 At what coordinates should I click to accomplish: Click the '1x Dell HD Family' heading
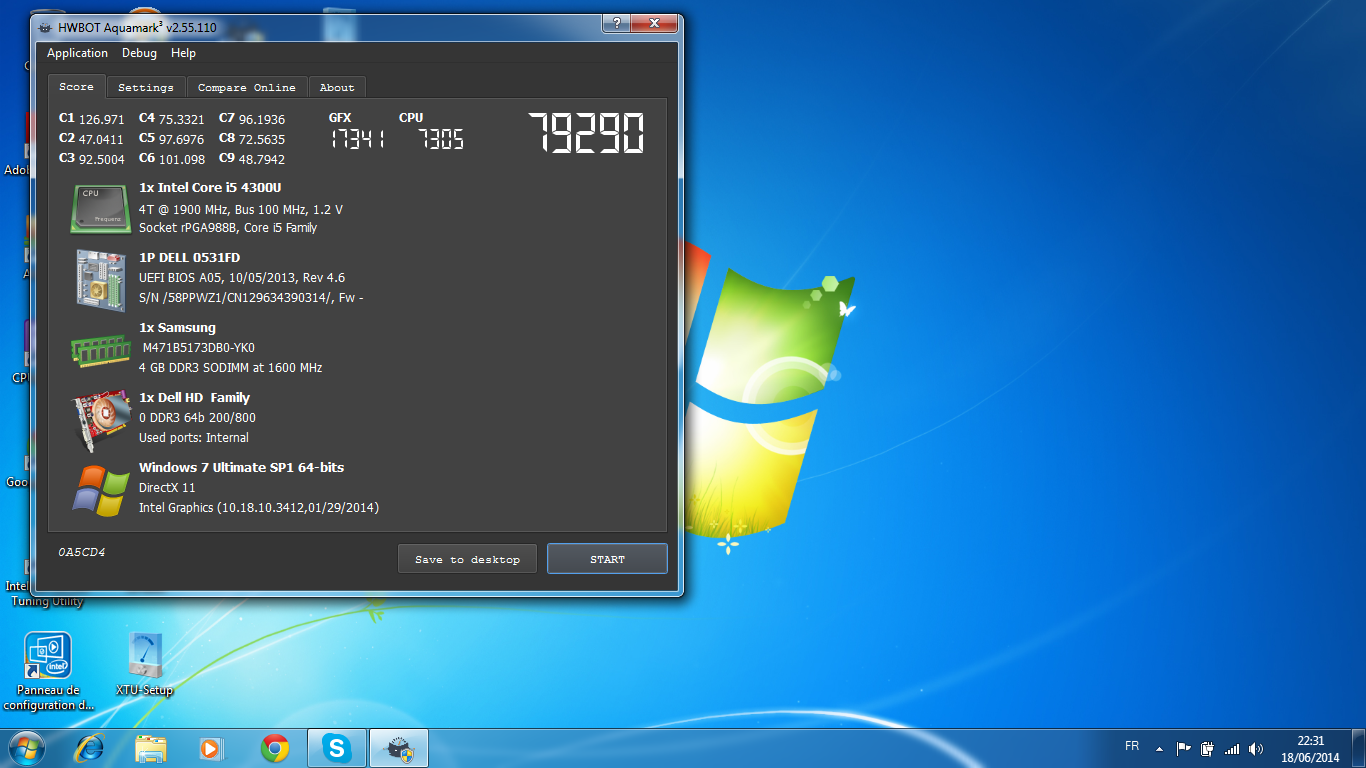[x=194, y=398]
